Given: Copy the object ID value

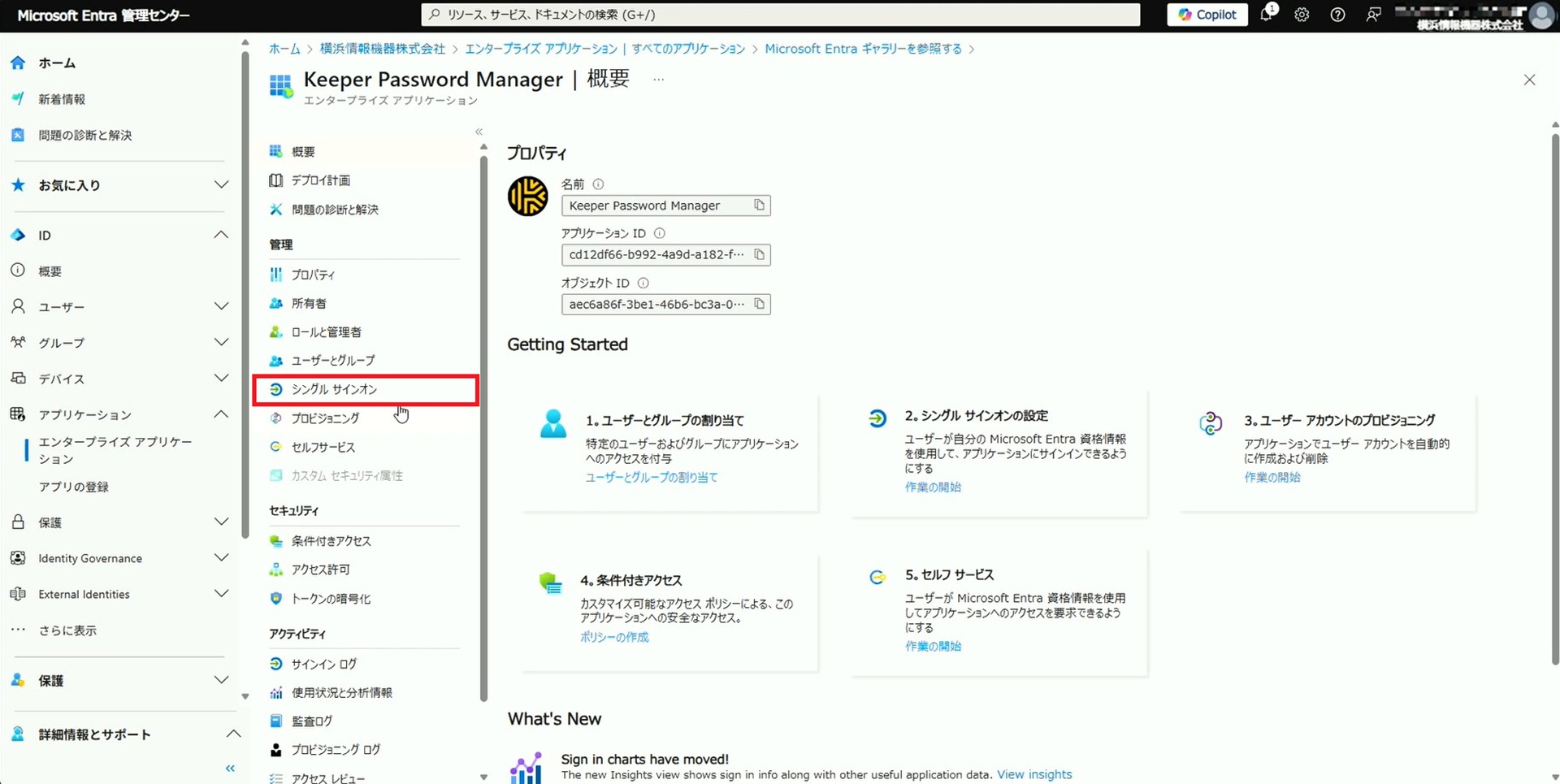Looking at the screenshot, I should [x=759, y=304].
